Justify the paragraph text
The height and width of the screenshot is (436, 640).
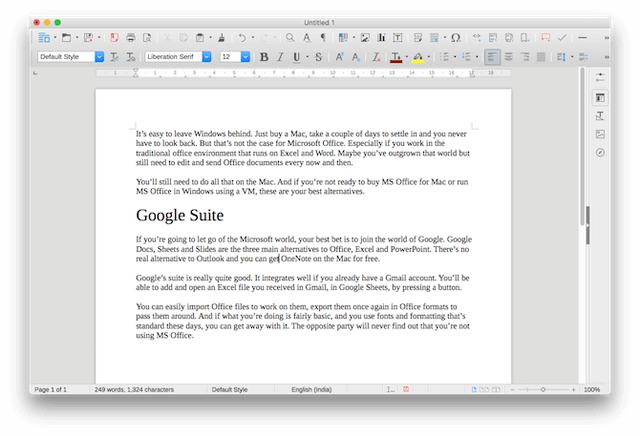coord(541,57)
